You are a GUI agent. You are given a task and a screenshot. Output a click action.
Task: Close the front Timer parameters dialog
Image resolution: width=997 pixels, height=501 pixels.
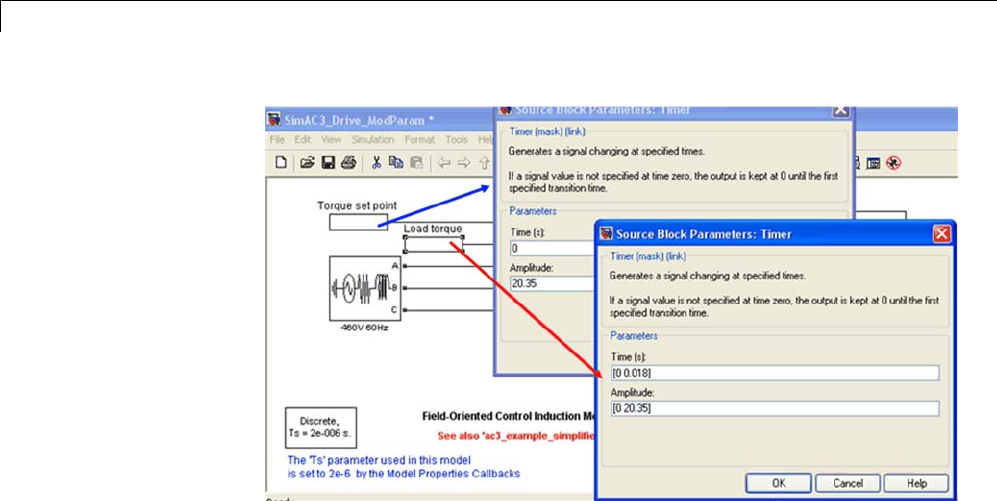pos(941,234)
